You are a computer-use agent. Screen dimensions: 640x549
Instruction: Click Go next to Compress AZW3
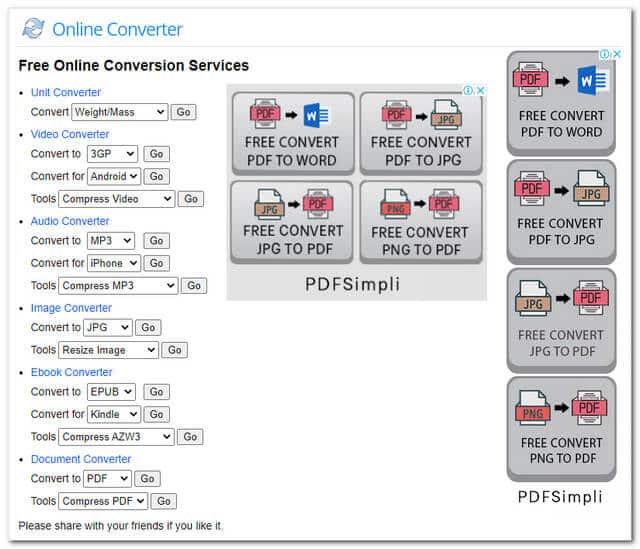point(190,437)
